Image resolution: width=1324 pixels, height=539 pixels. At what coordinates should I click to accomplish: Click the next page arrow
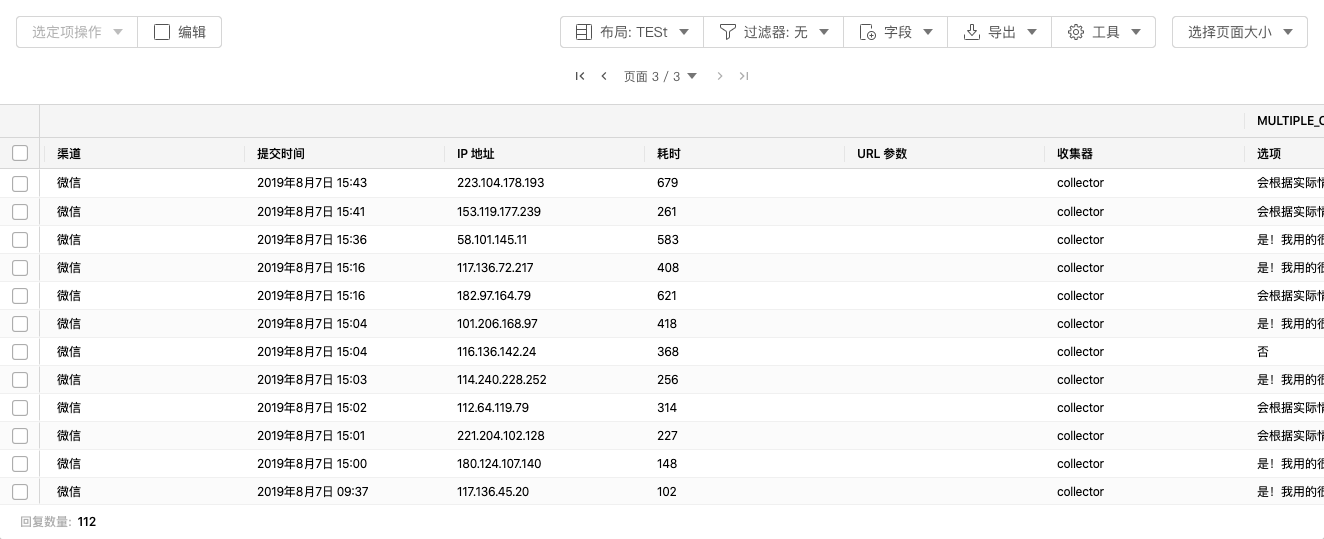pyautogui.click(x=720, y=76)
